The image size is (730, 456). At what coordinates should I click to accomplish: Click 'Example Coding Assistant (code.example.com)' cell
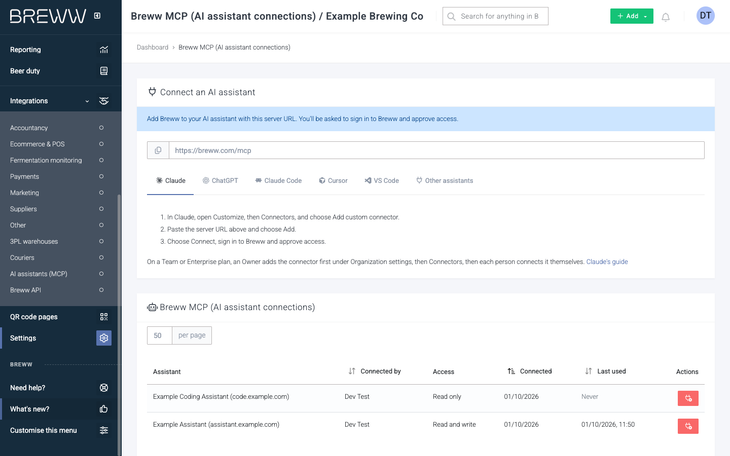point(221,397)
